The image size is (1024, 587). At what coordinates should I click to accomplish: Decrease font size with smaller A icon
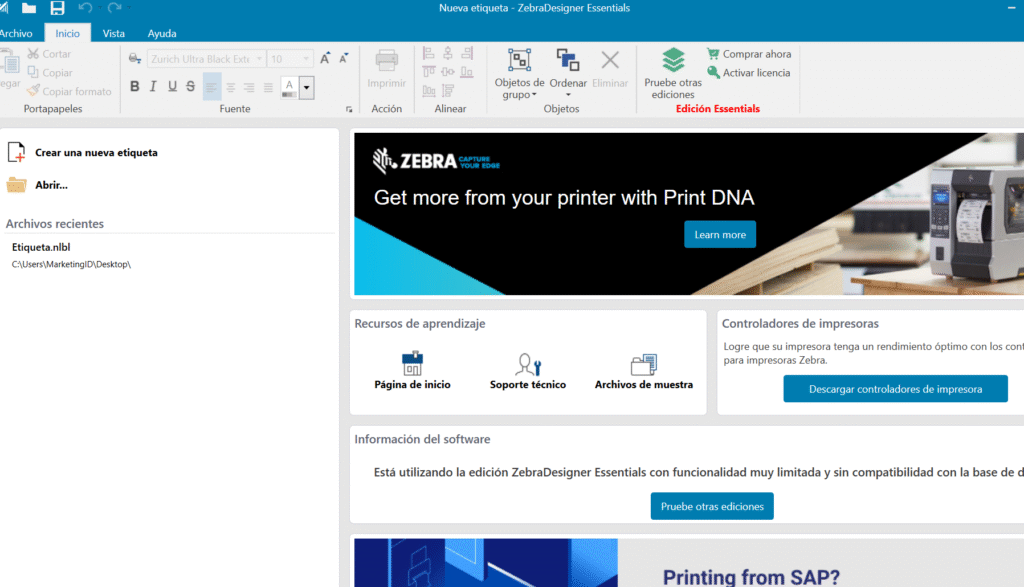(x=344, y=59)
